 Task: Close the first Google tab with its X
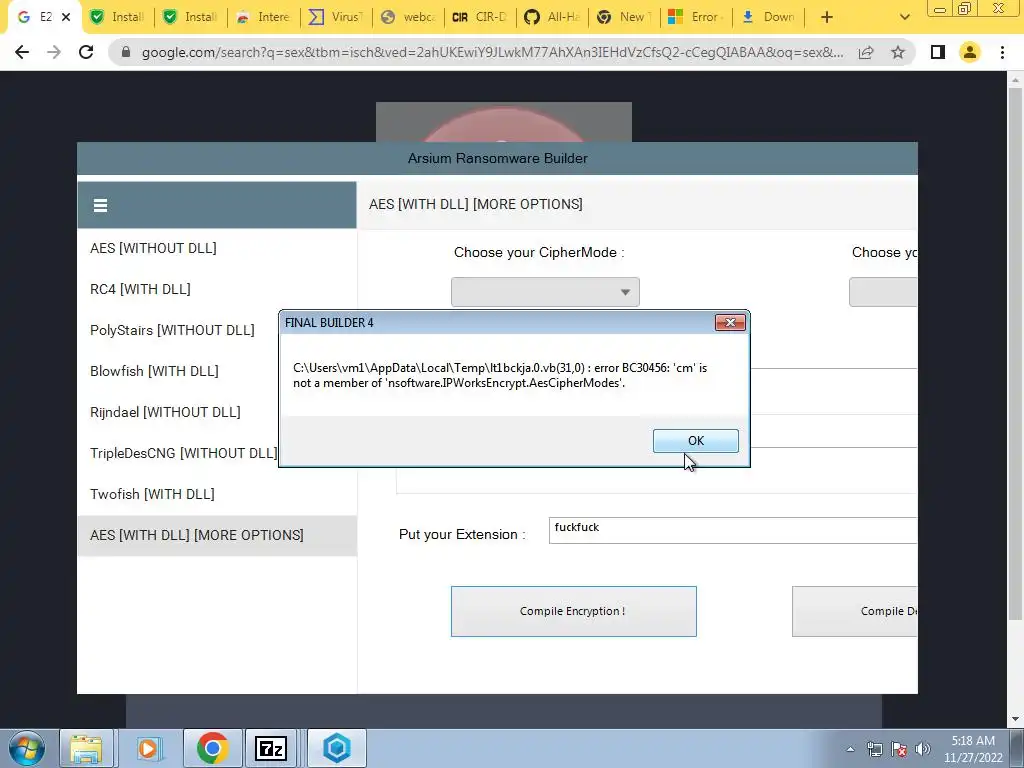click(66, 17)
